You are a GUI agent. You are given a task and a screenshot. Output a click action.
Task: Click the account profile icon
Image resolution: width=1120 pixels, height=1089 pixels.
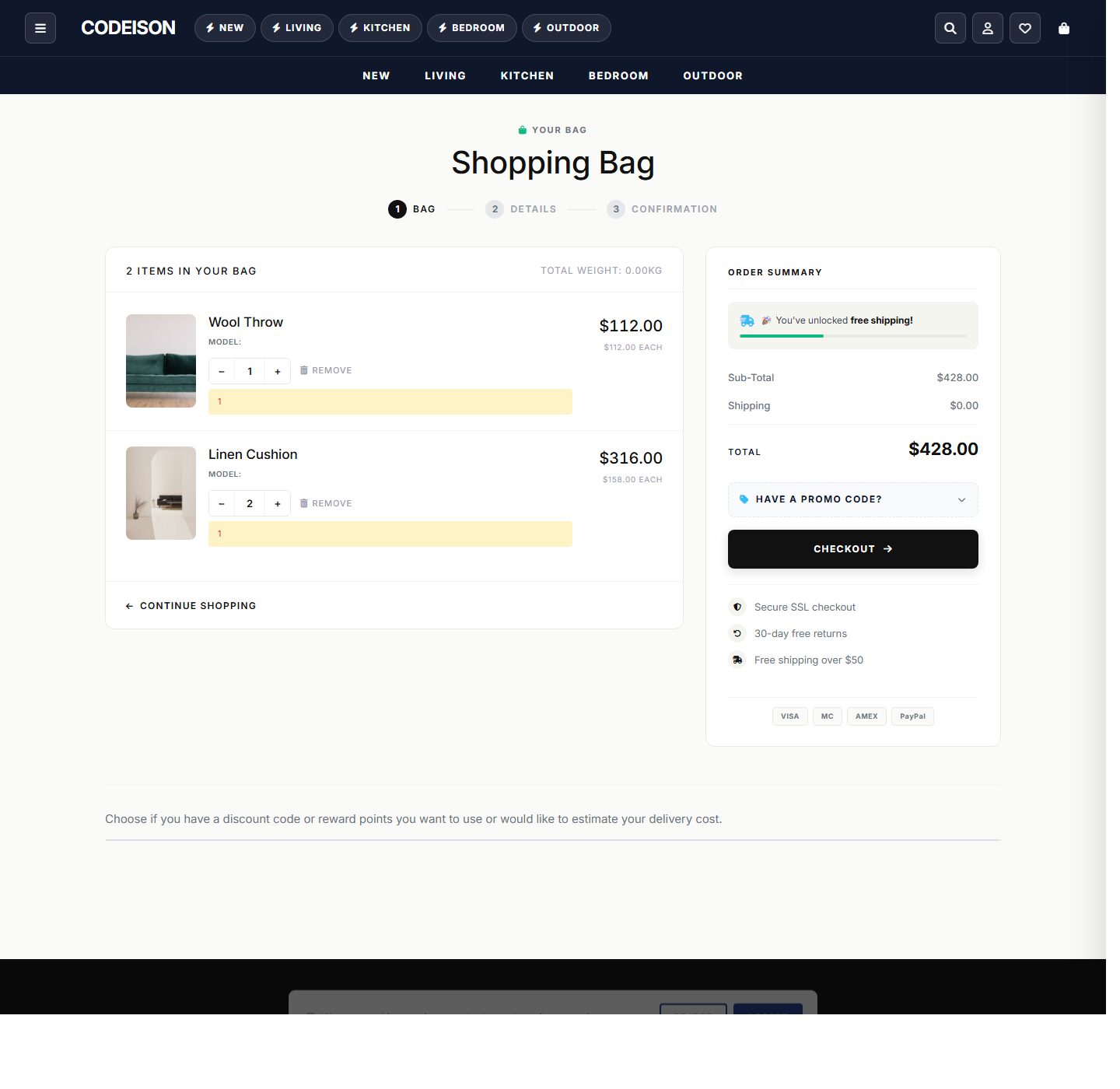[987, 28]
